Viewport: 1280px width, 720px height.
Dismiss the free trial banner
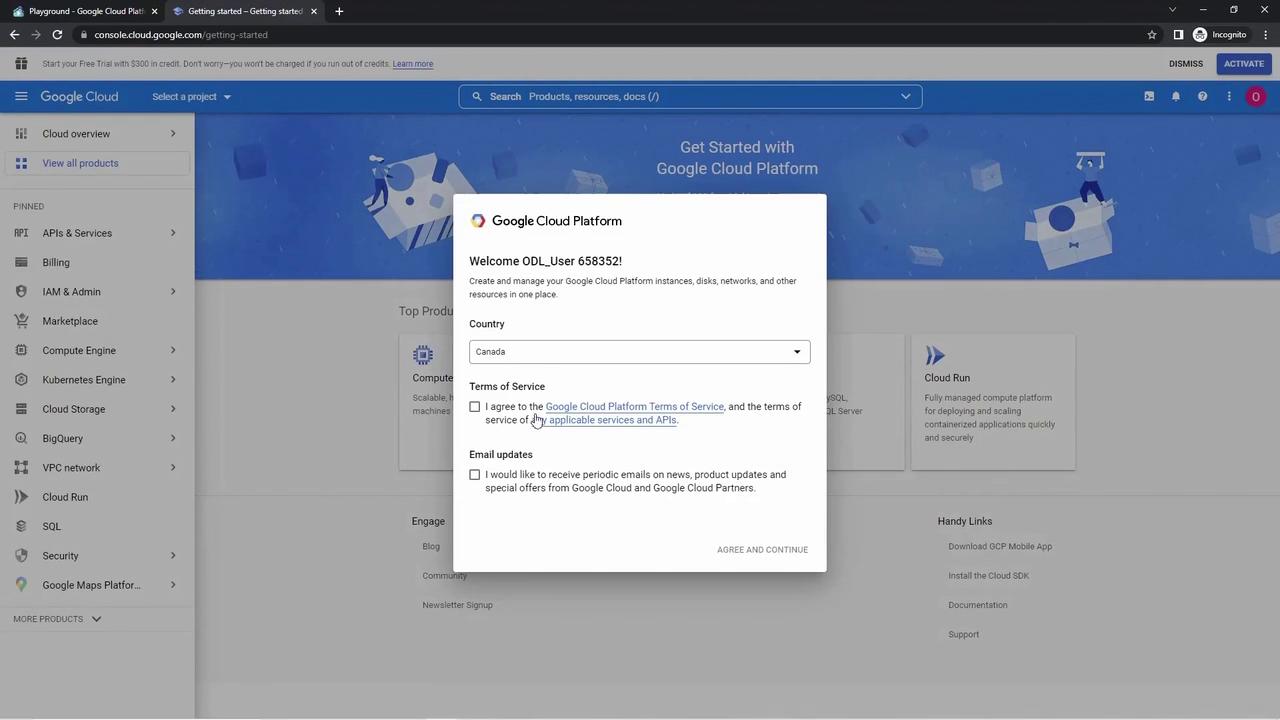click(x=1186, y=63)
